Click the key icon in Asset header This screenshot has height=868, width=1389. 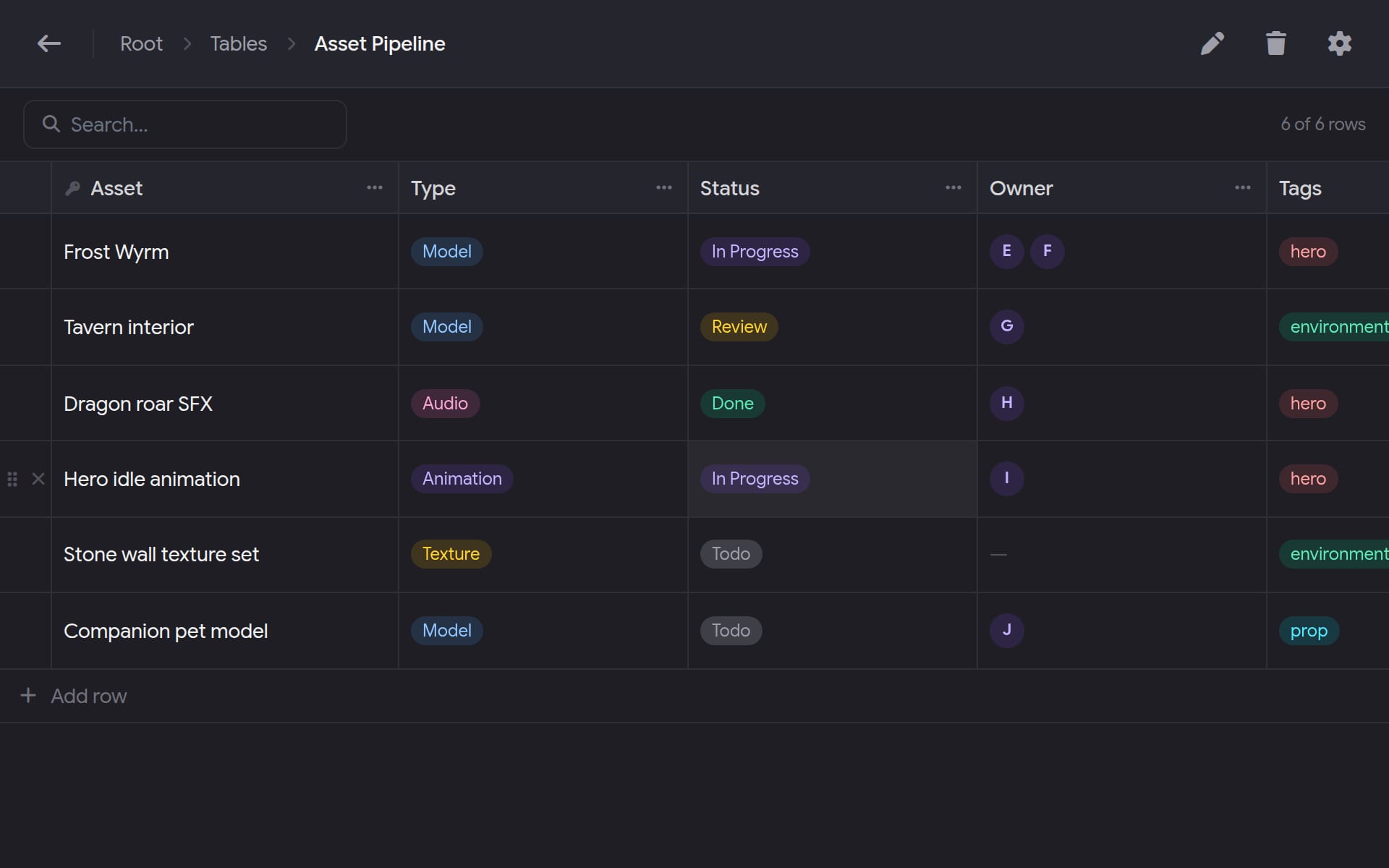tap(72, 188)
